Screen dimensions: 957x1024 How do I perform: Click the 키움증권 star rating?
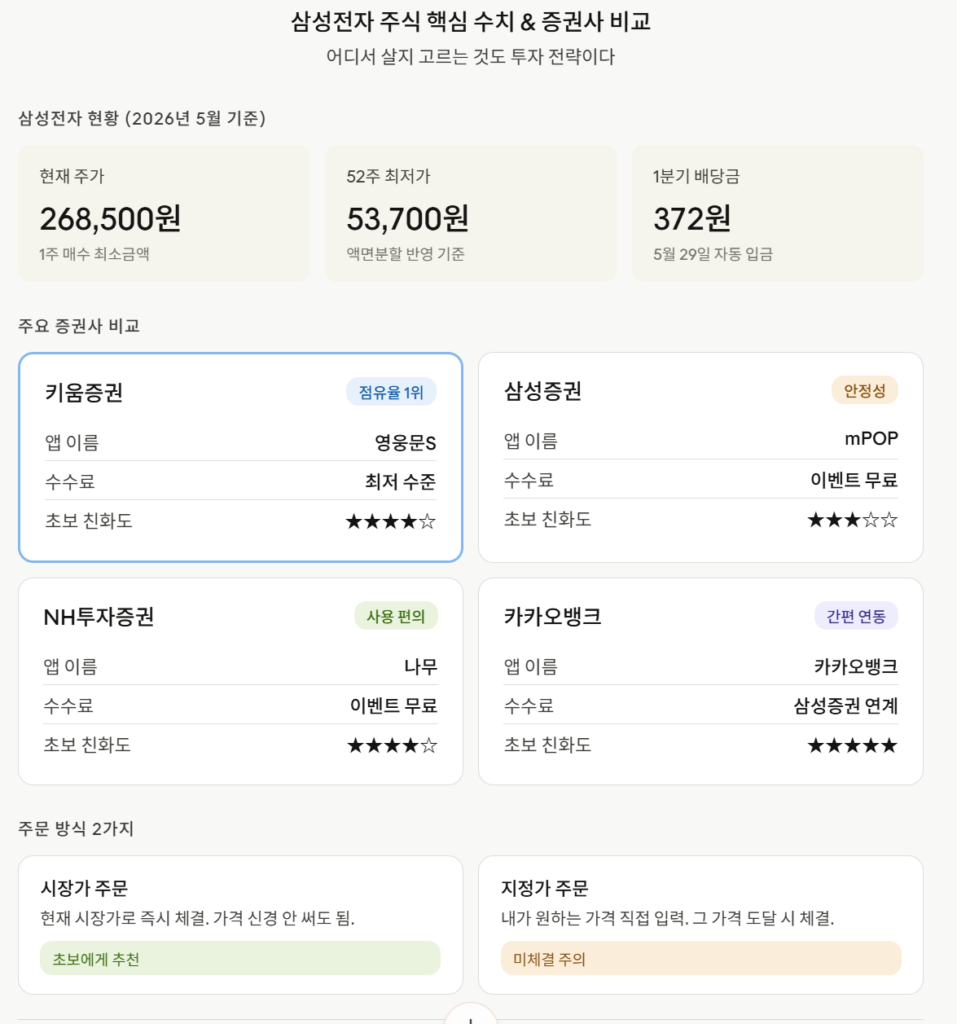(391, 521)
